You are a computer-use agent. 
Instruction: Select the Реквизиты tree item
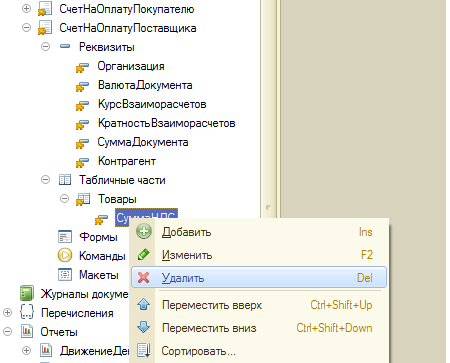(107, 47)
